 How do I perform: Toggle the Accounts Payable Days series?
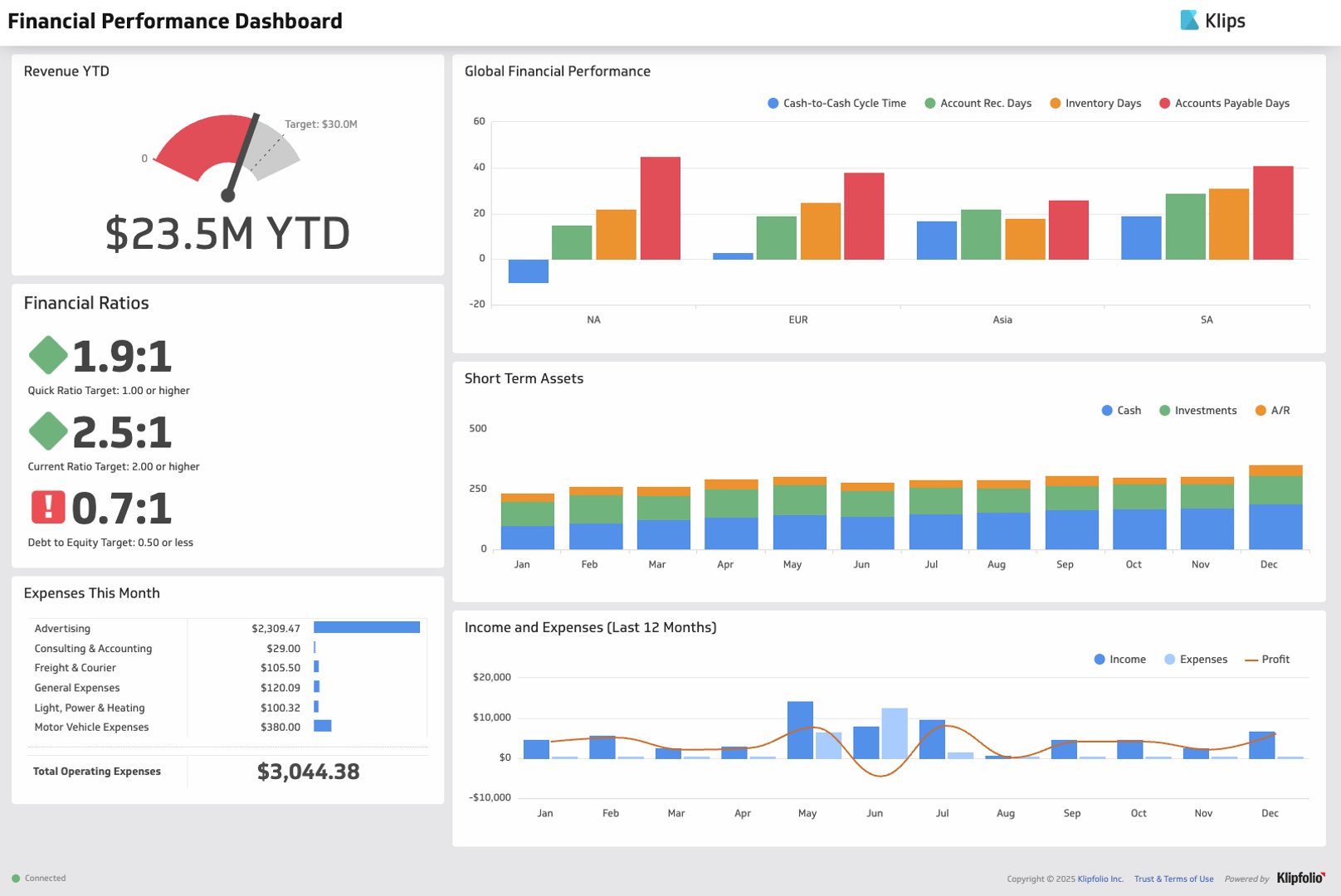click(x=1163, y=103)
